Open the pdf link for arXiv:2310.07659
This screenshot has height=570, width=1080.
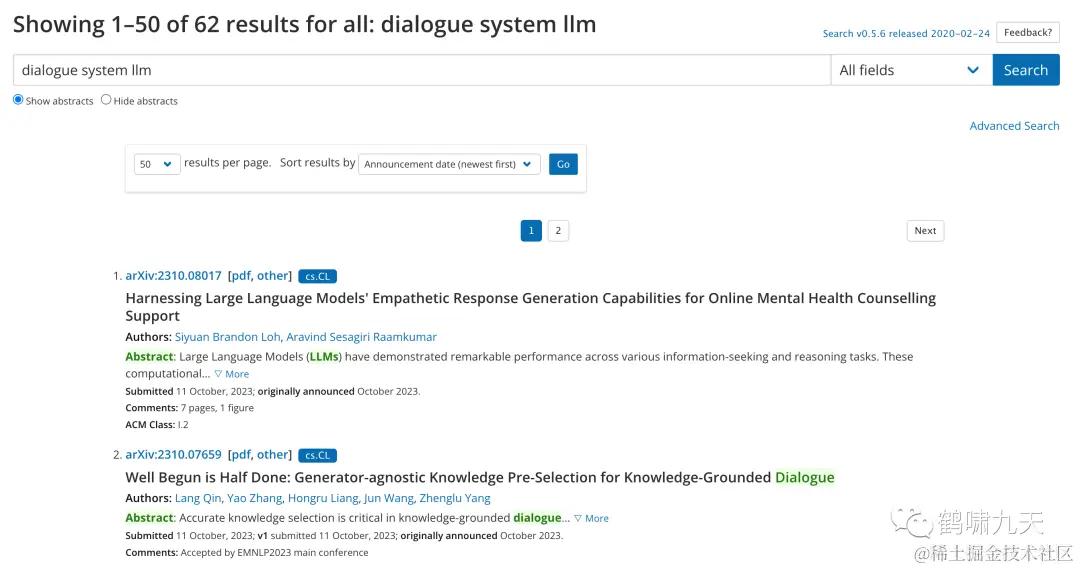(x=241, y=455)
